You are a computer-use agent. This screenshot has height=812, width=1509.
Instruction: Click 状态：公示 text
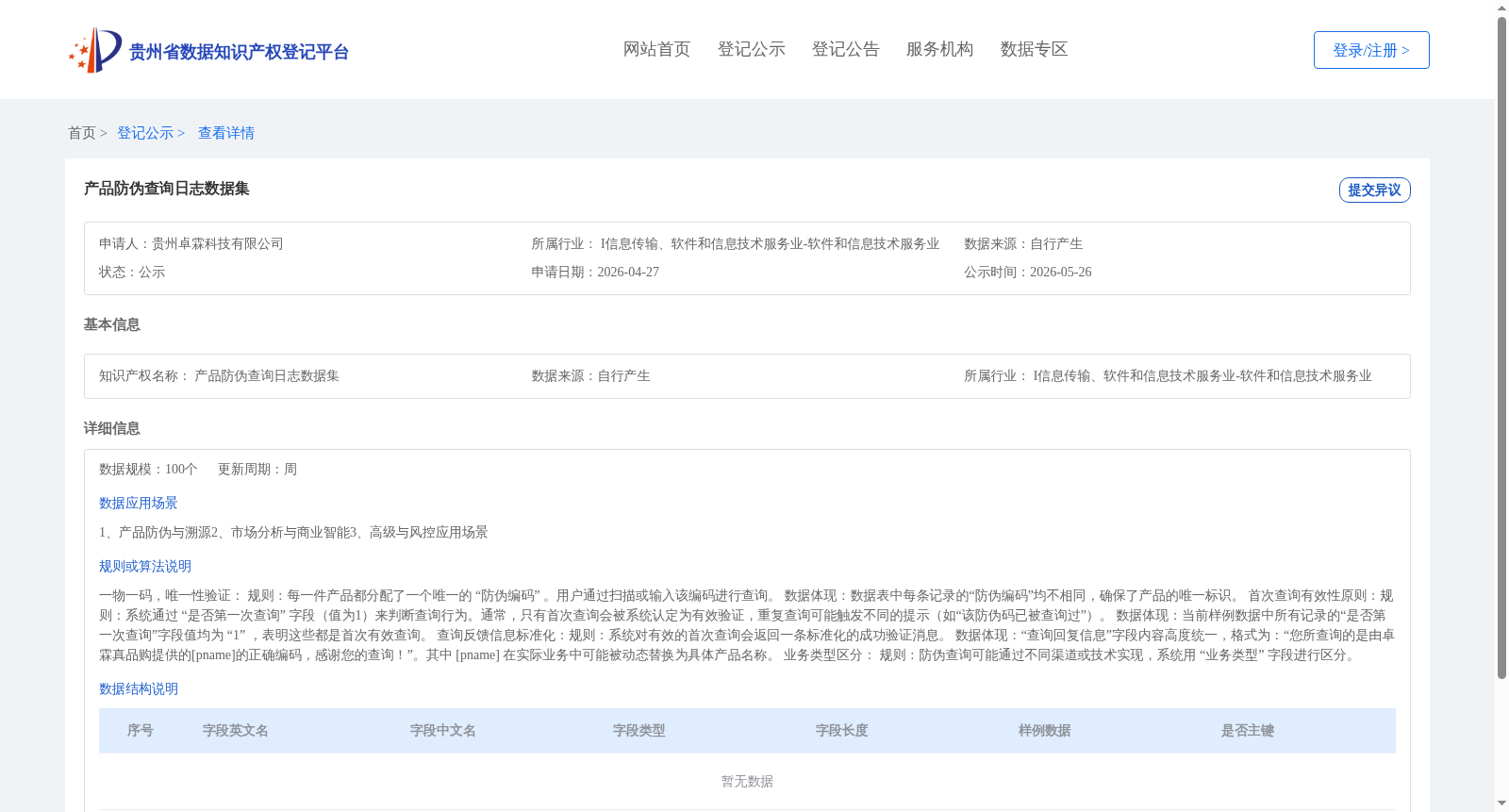(132, 272)
